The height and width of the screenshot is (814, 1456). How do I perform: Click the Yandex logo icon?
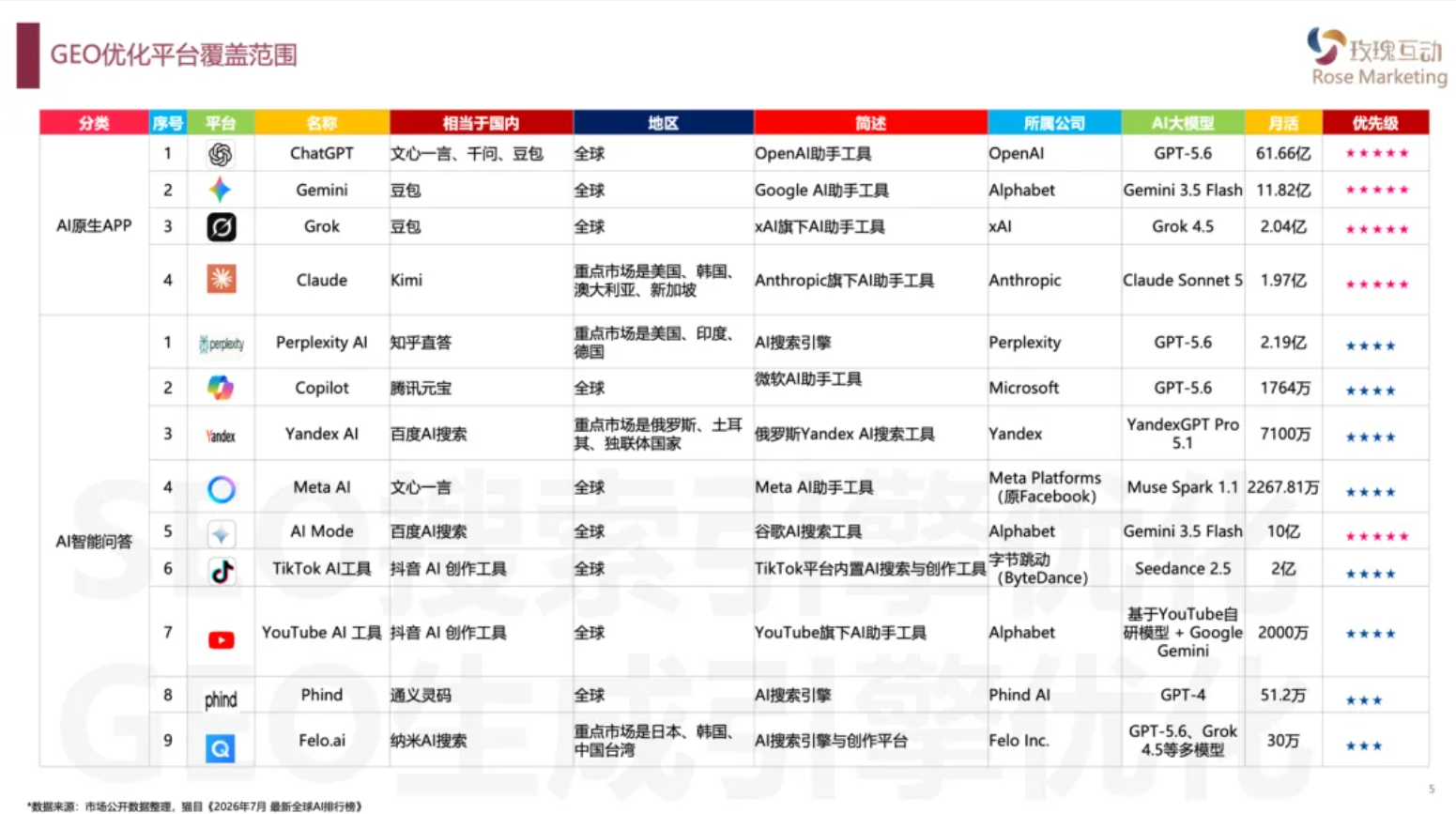221,436
